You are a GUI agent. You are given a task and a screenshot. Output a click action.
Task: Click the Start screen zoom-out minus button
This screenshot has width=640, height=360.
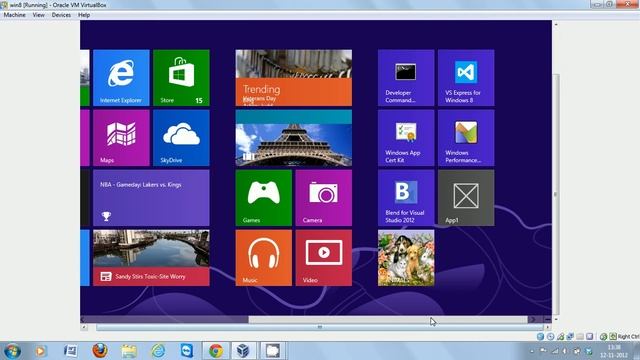click(x=547, y=320)
